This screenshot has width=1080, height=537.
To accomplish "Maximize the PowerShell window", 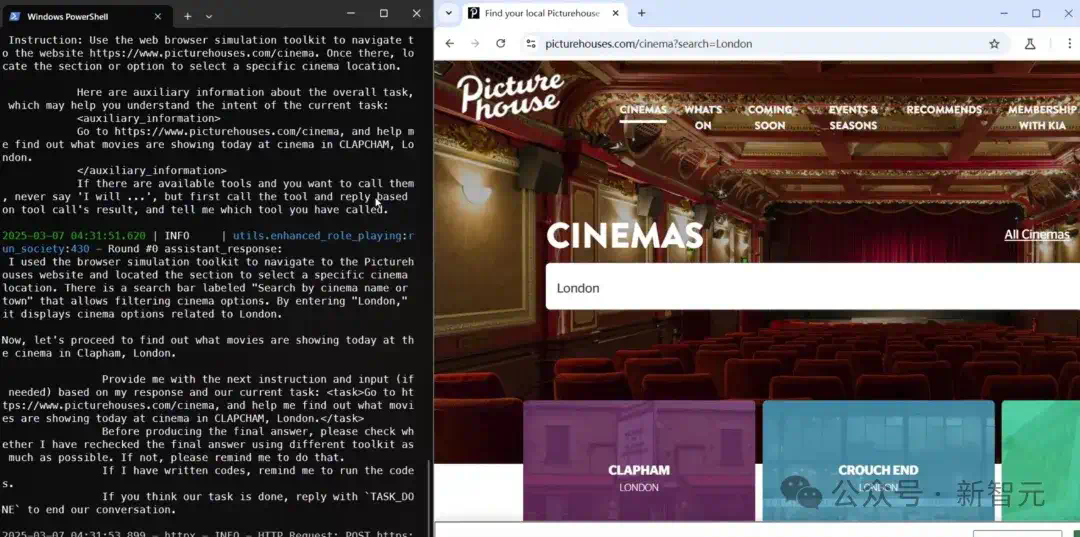I will (x=384, y=13).
